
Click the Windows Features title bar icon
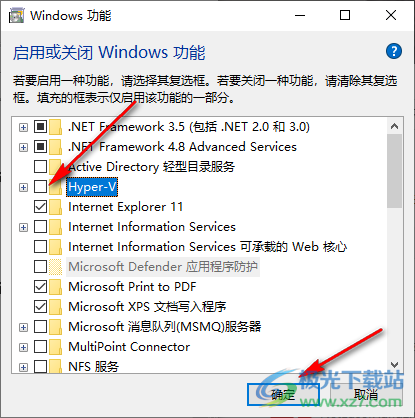(16, 16)
